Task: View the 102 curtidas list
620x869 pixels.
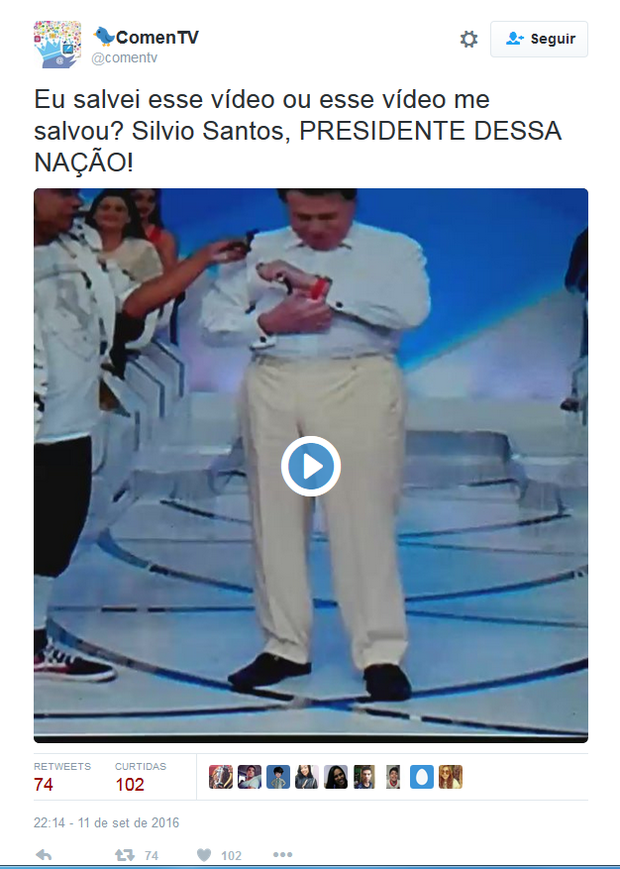Action: tap(140, 777)
